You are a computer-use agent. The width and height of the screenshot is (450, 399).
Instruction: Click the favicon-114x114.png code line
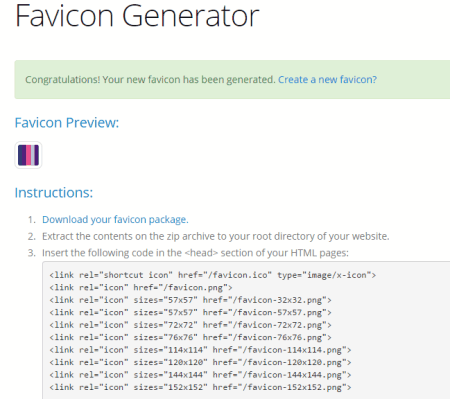click(200, 350)
